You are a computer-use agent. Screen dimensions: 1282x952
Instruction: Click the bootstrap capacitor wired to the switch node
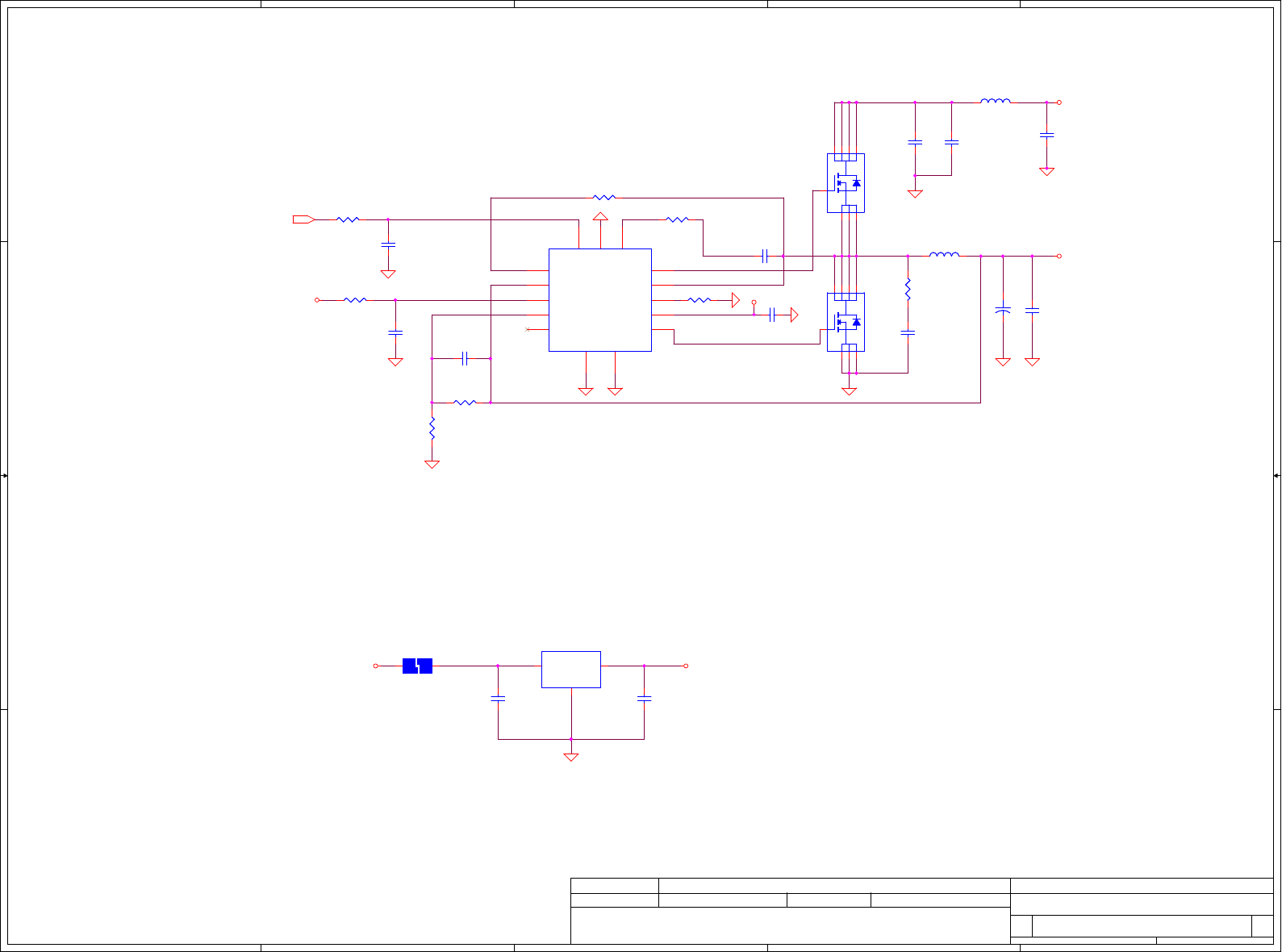(x=765, y=256)
